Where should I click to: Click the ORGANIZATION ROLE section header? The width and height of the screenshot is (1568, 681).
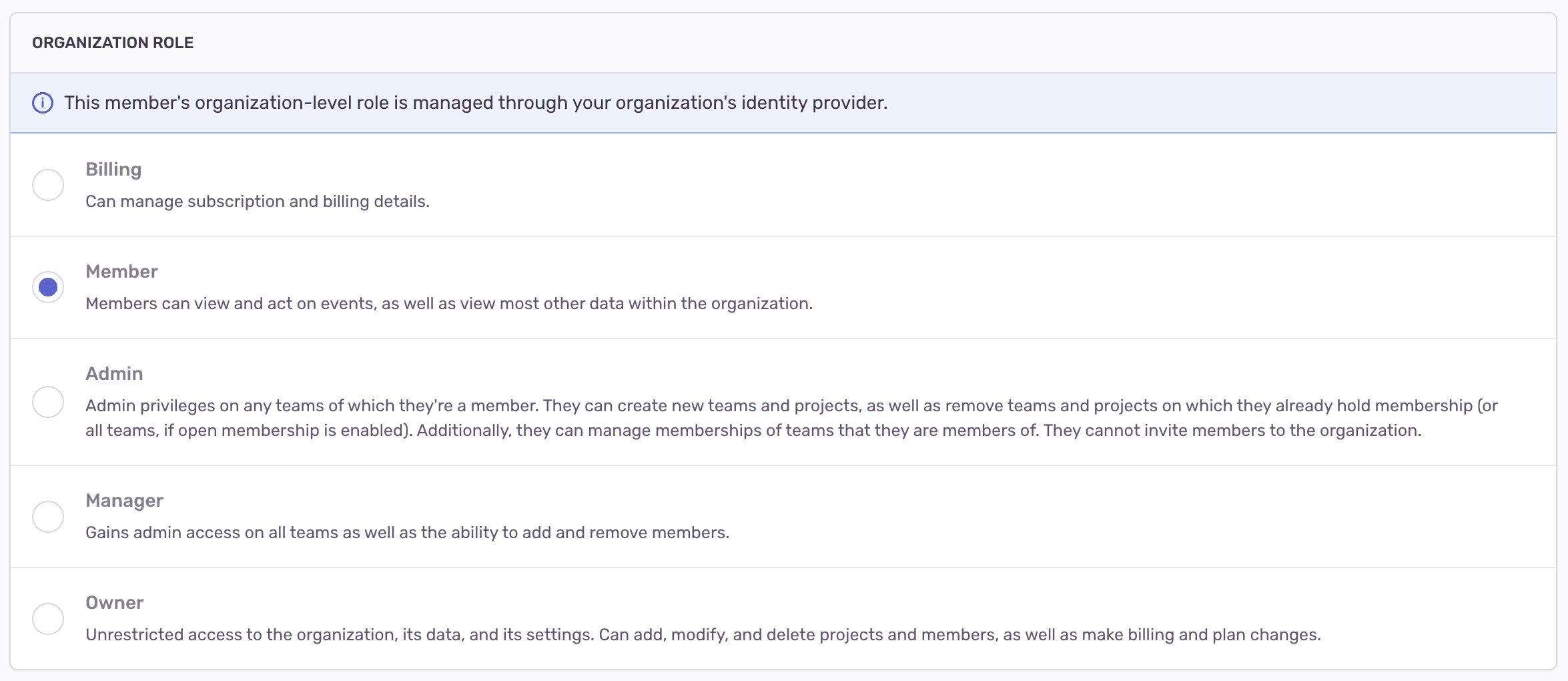point(112,42)
